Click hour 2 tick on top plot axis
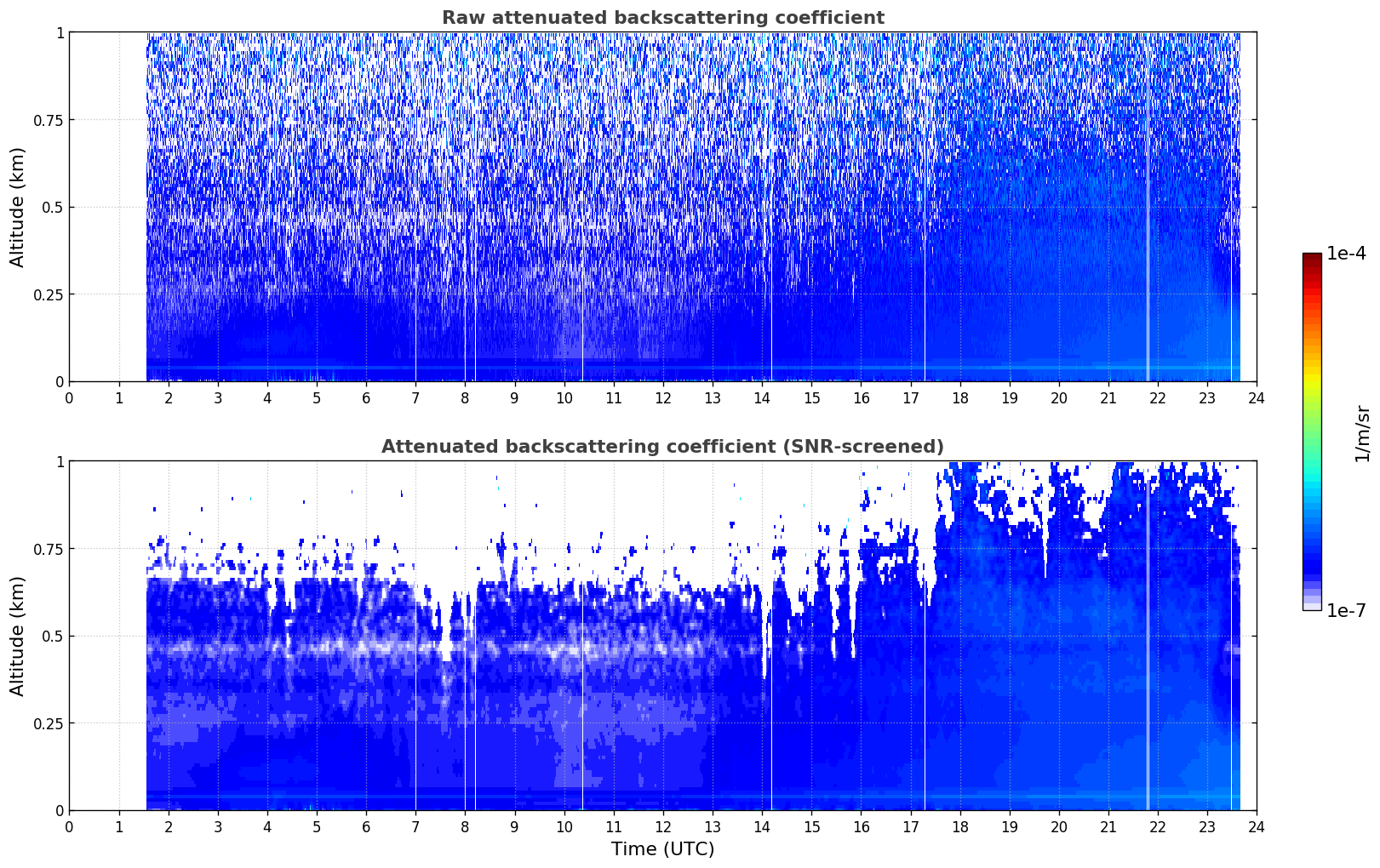Screen dimensions: 1380x868 click(x=169, y=397)
